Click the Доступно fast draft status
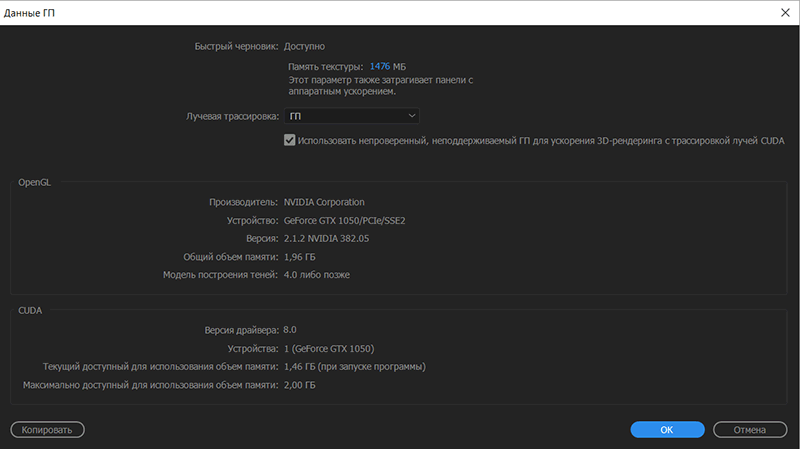 304,46
